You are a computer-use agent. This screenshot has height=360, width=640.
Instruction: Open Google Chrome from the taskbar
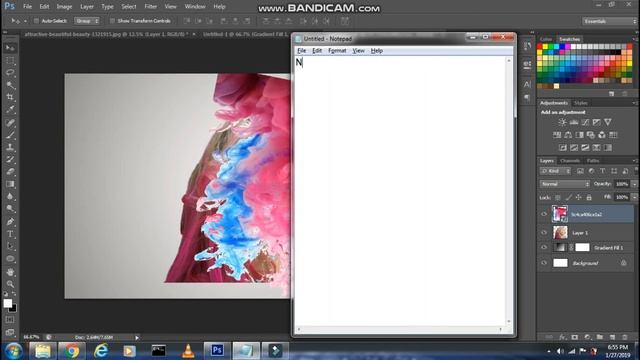[72, 351]
